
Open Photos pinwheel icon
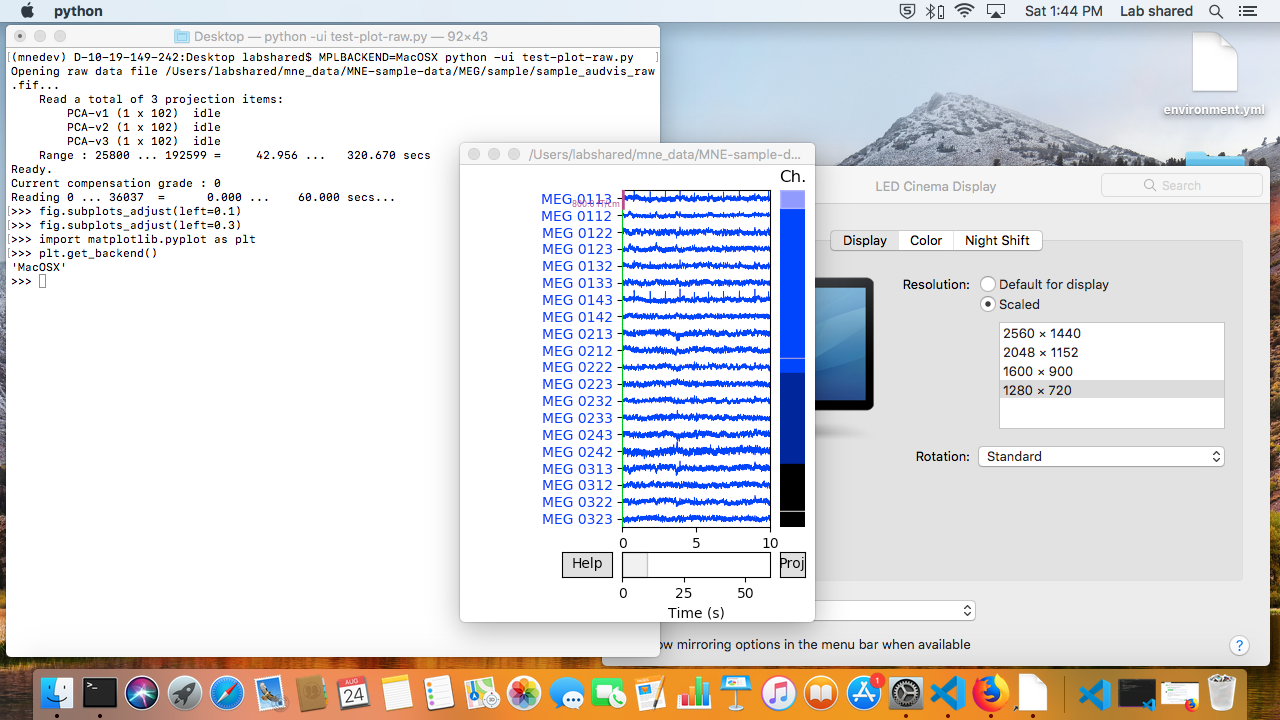[x=524, y=693]
